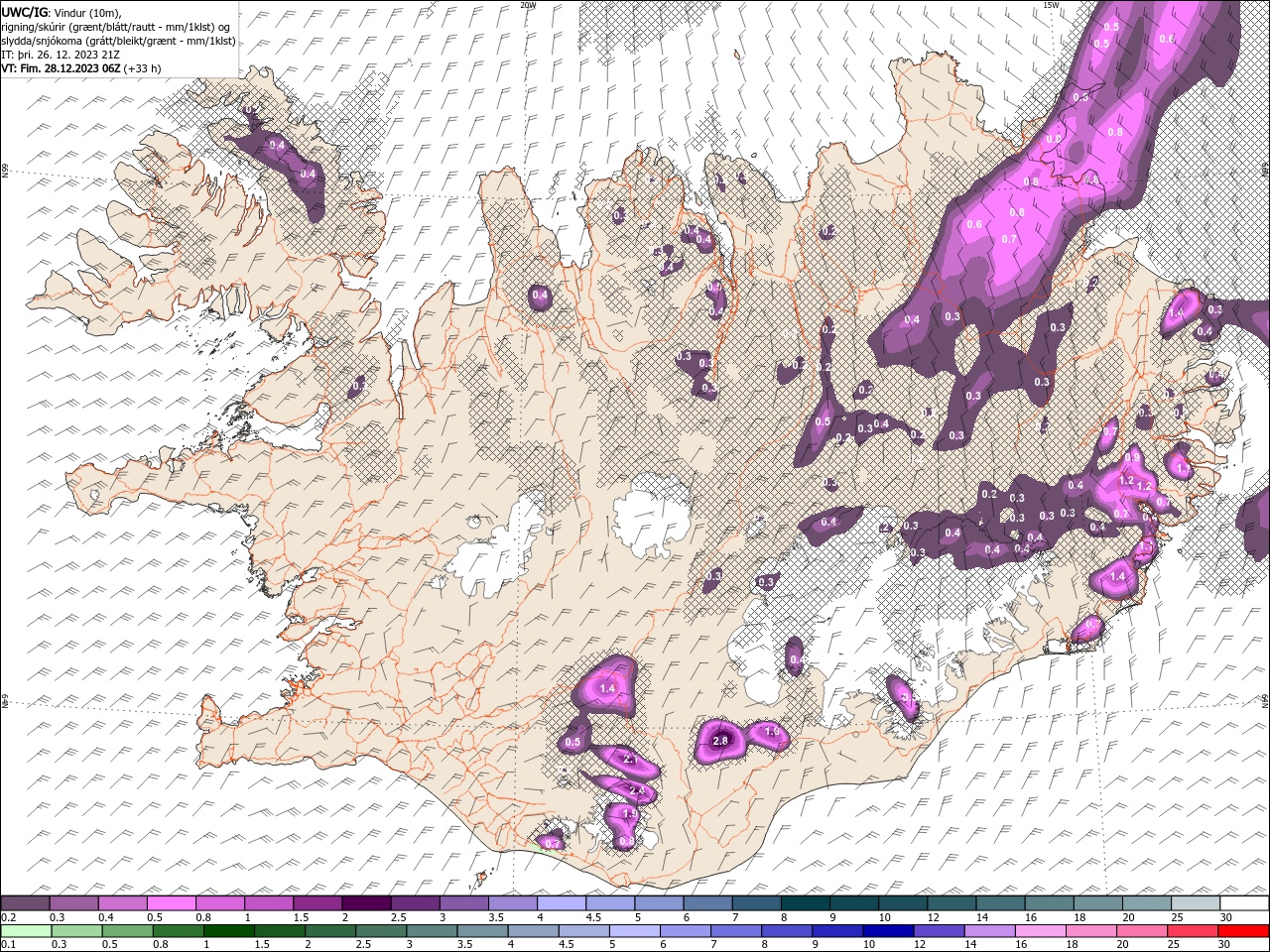This screenshot has width=1270, height=952.
Task: Click the '(+33 h)' forecast offset text
Action: [x=142, y=68]
